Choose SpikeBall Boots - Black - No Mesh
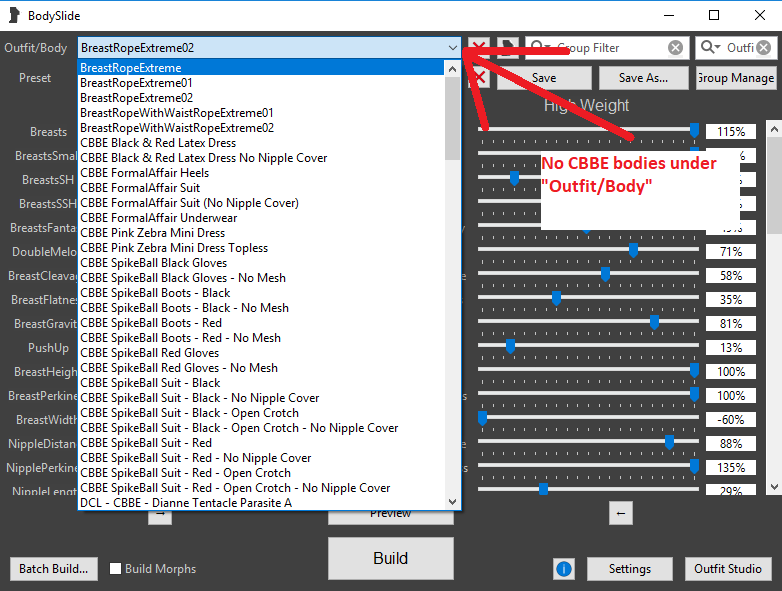Viewport: 782px width, 591px height. pos(261,308)
